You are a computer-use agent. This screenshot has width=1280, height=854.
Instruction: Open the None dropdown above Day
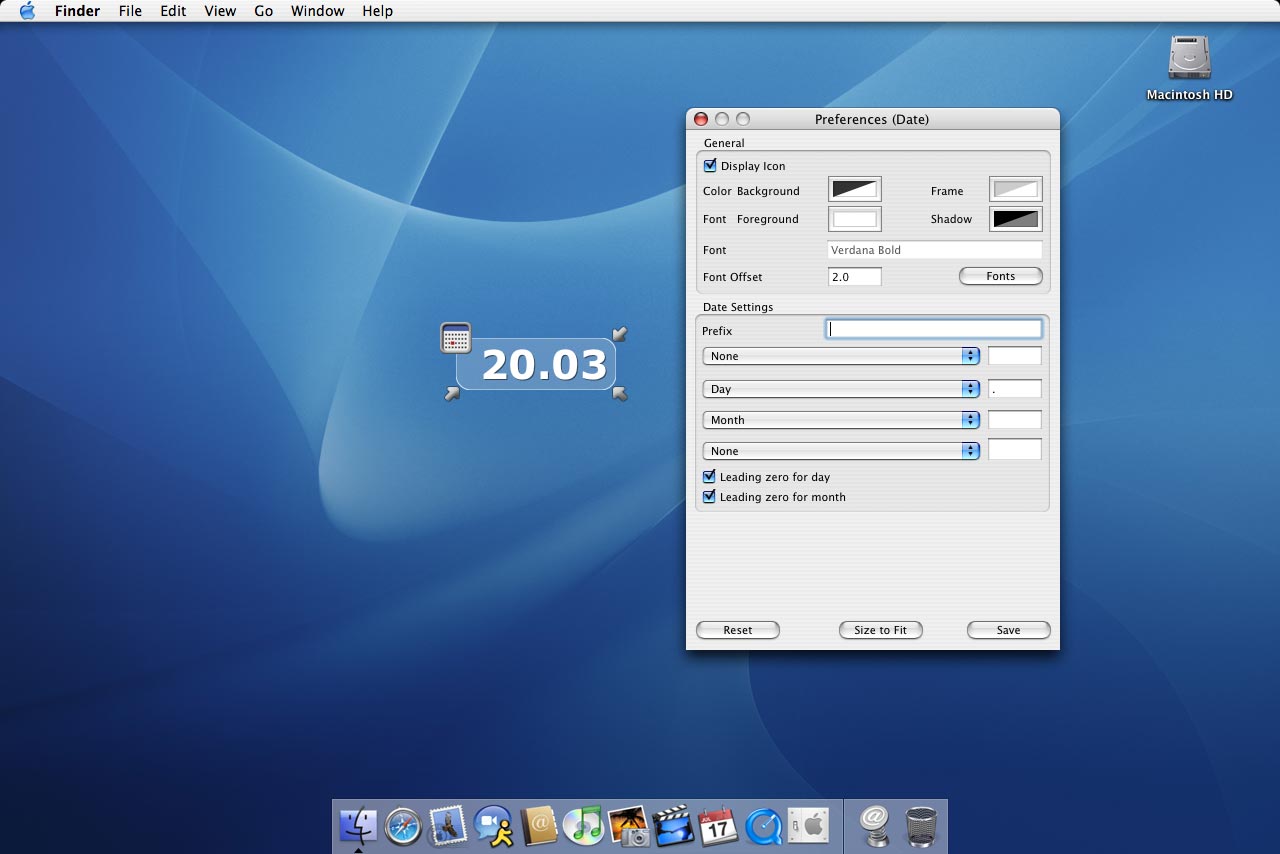[840, 356]
